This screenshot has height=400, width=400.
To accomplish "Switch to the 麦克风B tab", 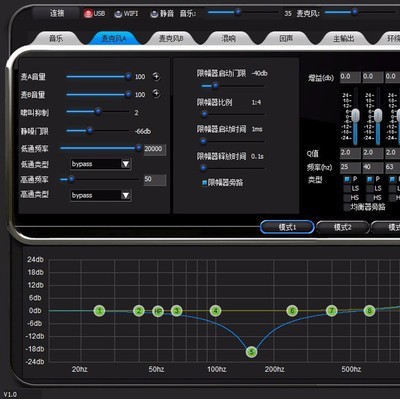I will point(171,39).
